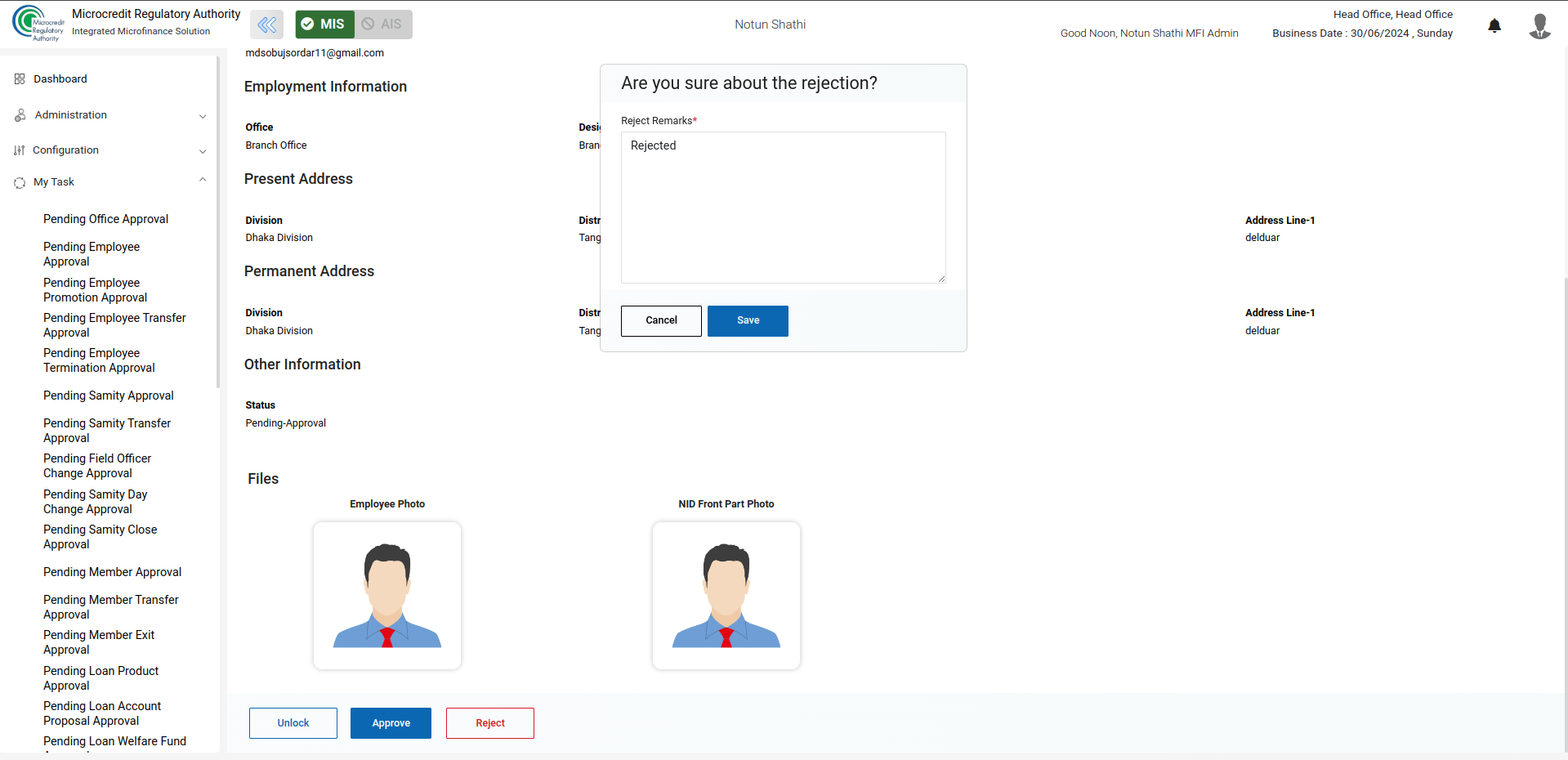Click the Dashboard grid icon
This screenshot has width=1568, height=760.
pos(20,79)
